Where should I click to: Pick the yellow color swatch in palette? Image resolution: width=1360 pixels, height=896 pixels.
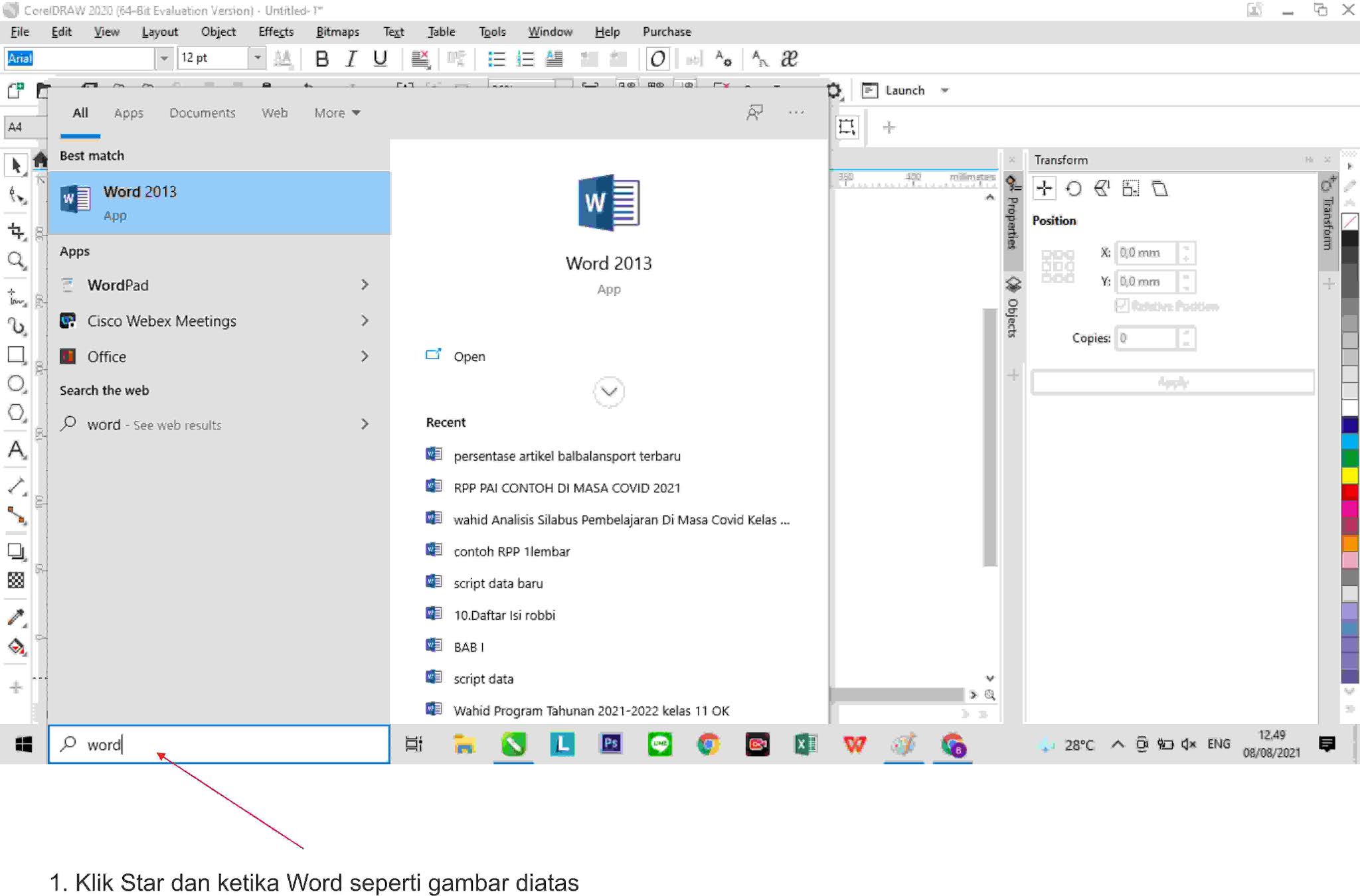1349,475
